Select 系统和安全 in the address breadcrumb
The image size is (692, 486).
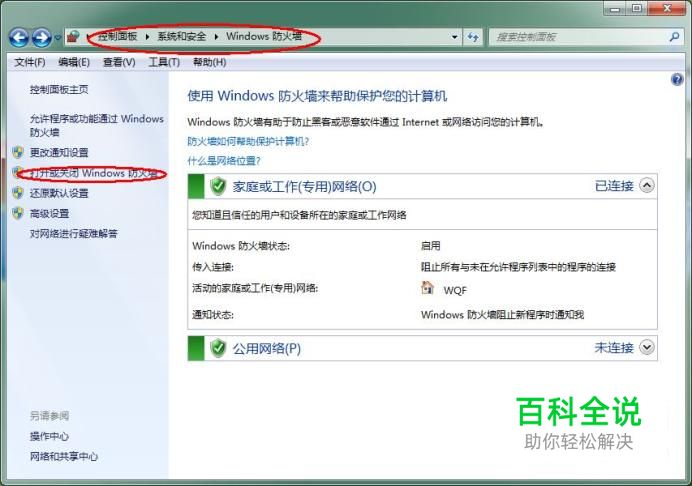[182, 36]
